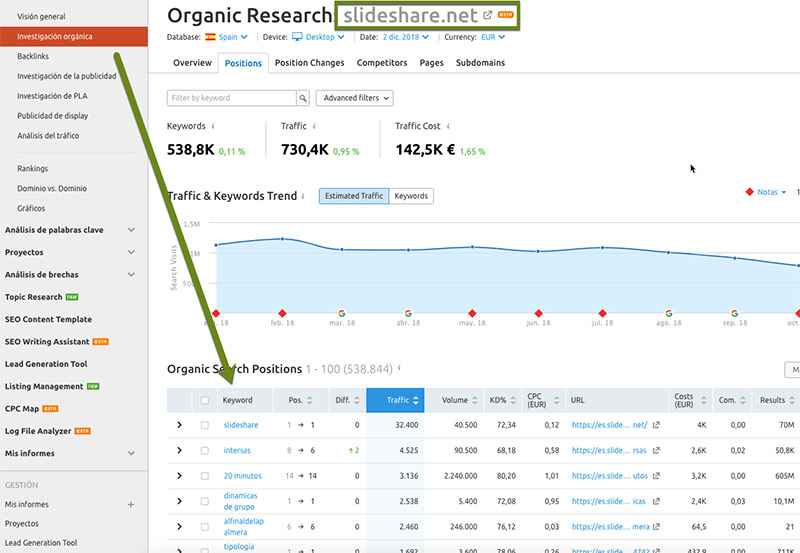
Task: Toggle select-all checkbox in table header
Action: click(205, 400)
